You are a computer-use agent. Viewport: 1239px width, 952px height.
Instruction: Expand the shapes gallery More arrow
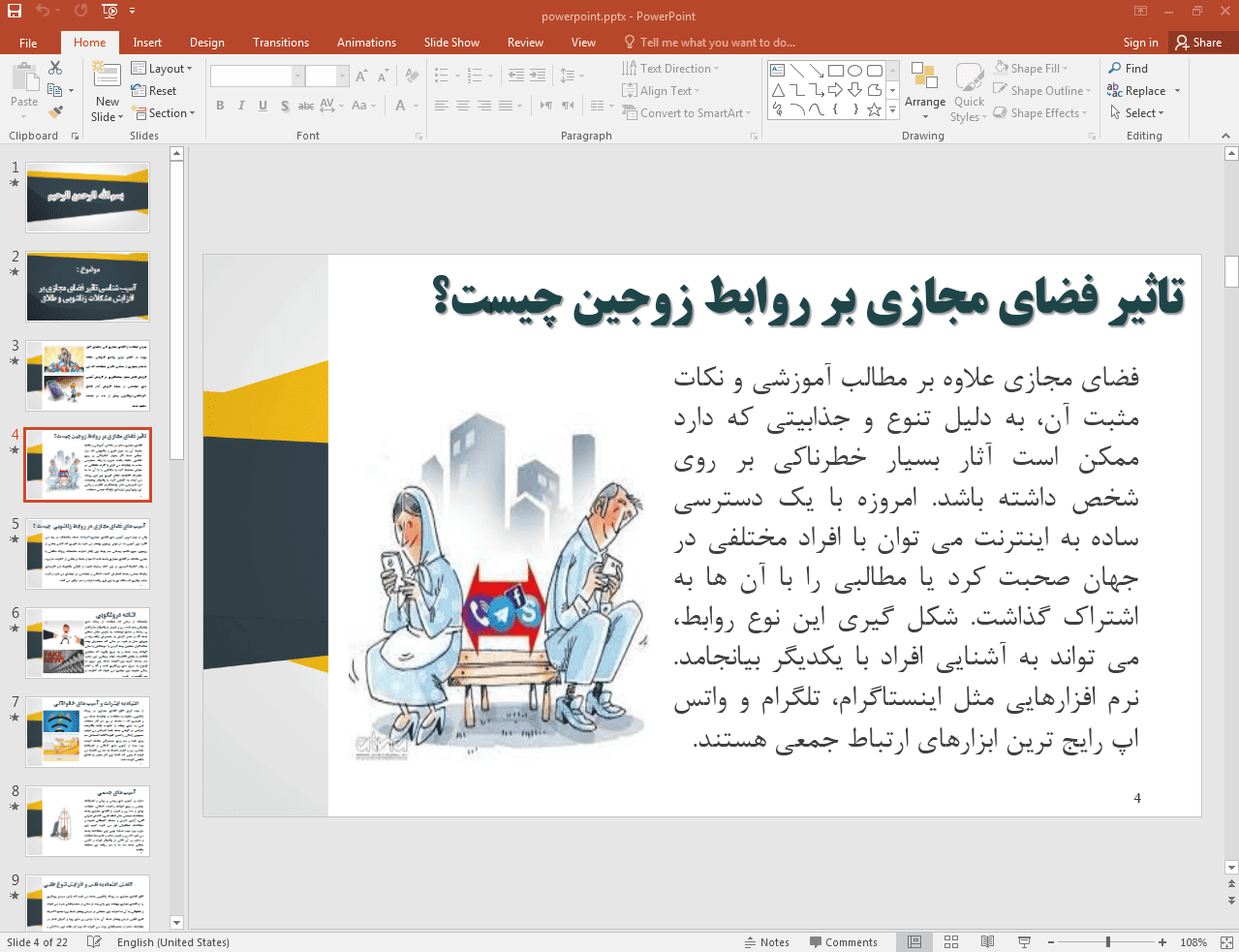click(x=893, y=111)
